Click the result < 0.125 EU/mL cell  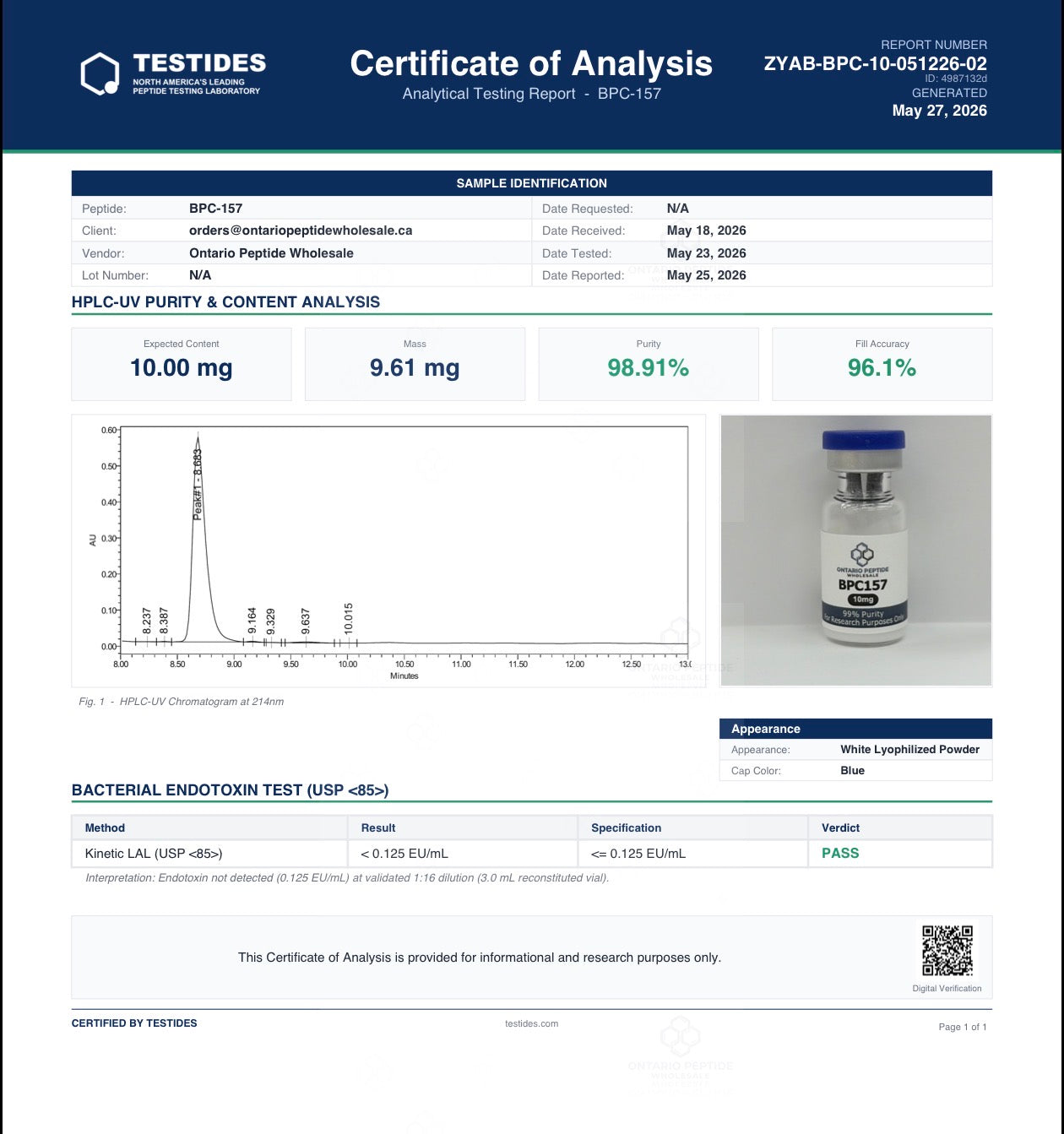[463, 854]
